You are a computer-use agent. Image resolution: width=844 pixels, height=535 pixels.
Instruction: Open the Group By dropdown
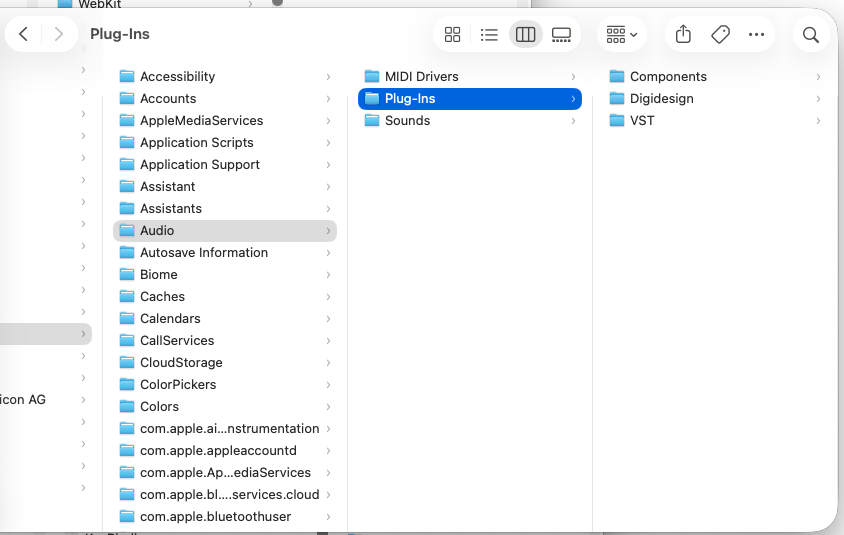622,34
